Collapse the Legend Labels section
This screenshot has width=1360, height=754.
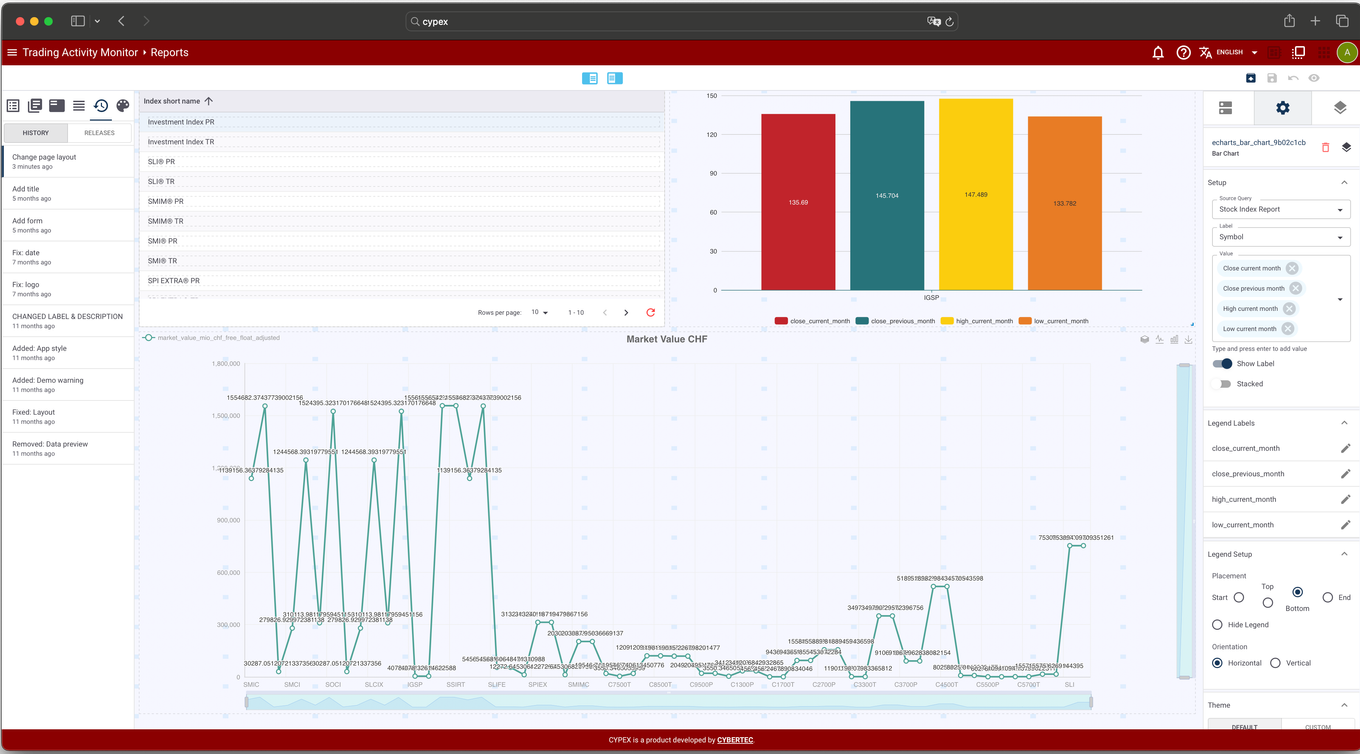[x=1343, y=424]
